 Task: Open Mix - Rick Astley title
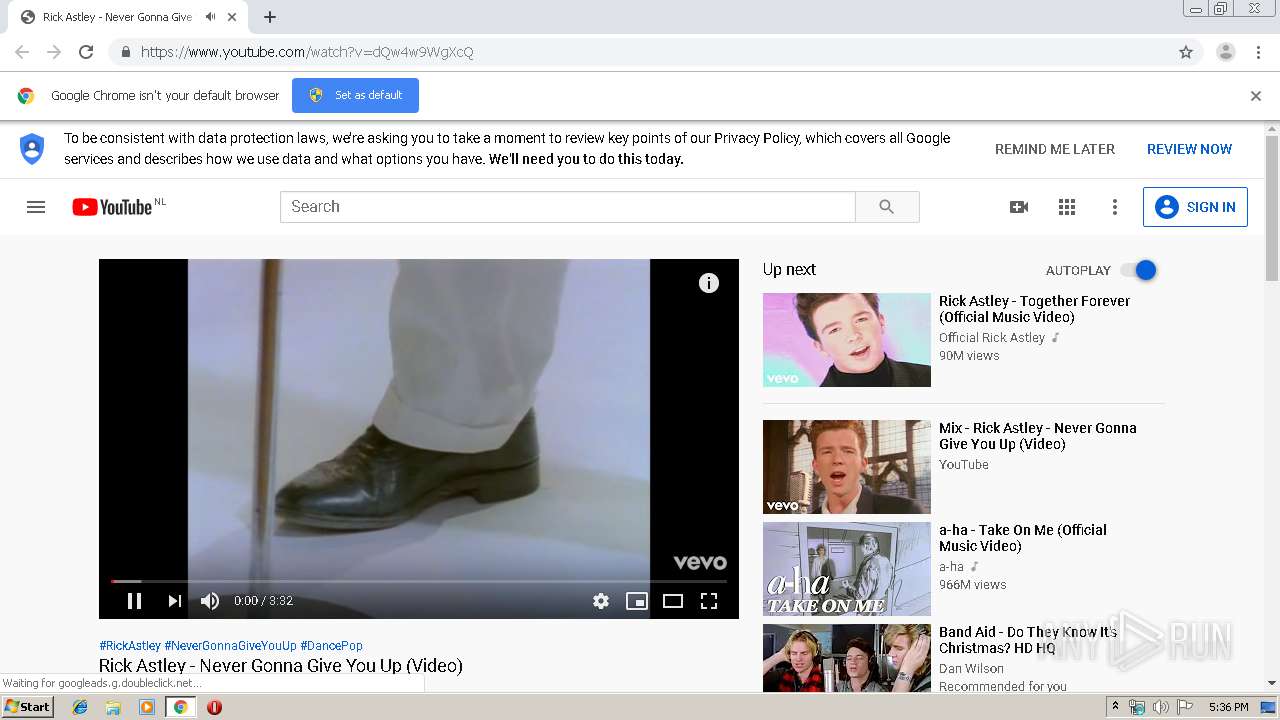pos(1038,436)
